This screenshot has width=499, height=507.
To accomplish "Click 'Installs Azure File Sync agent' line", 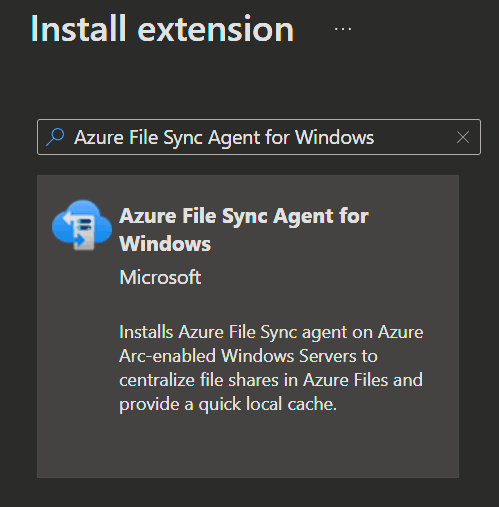I will pyautogui.click(x=271, y=332).
